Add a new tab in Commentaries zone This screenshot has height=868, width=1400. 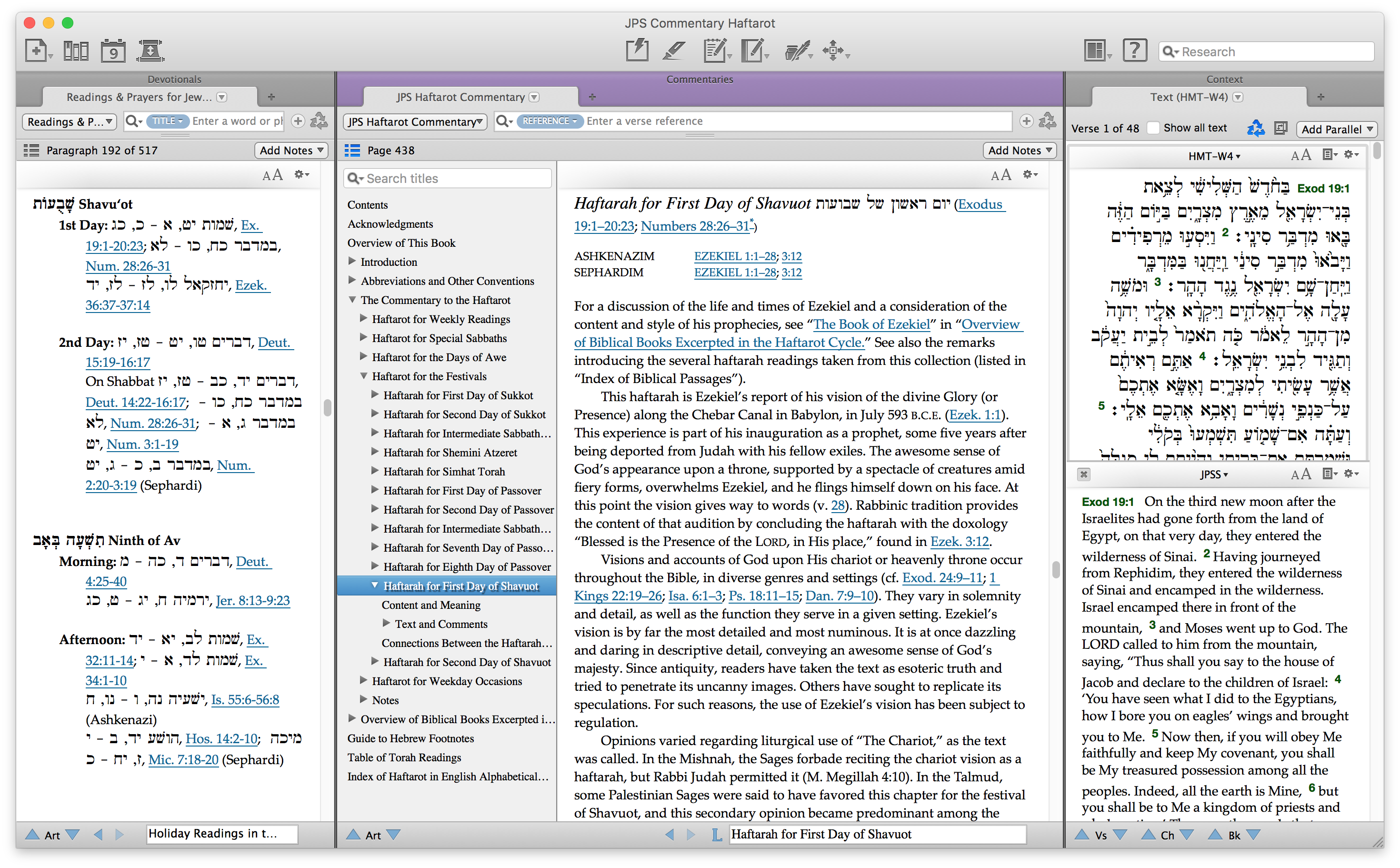pyautogui.click(x=592, y=97)
